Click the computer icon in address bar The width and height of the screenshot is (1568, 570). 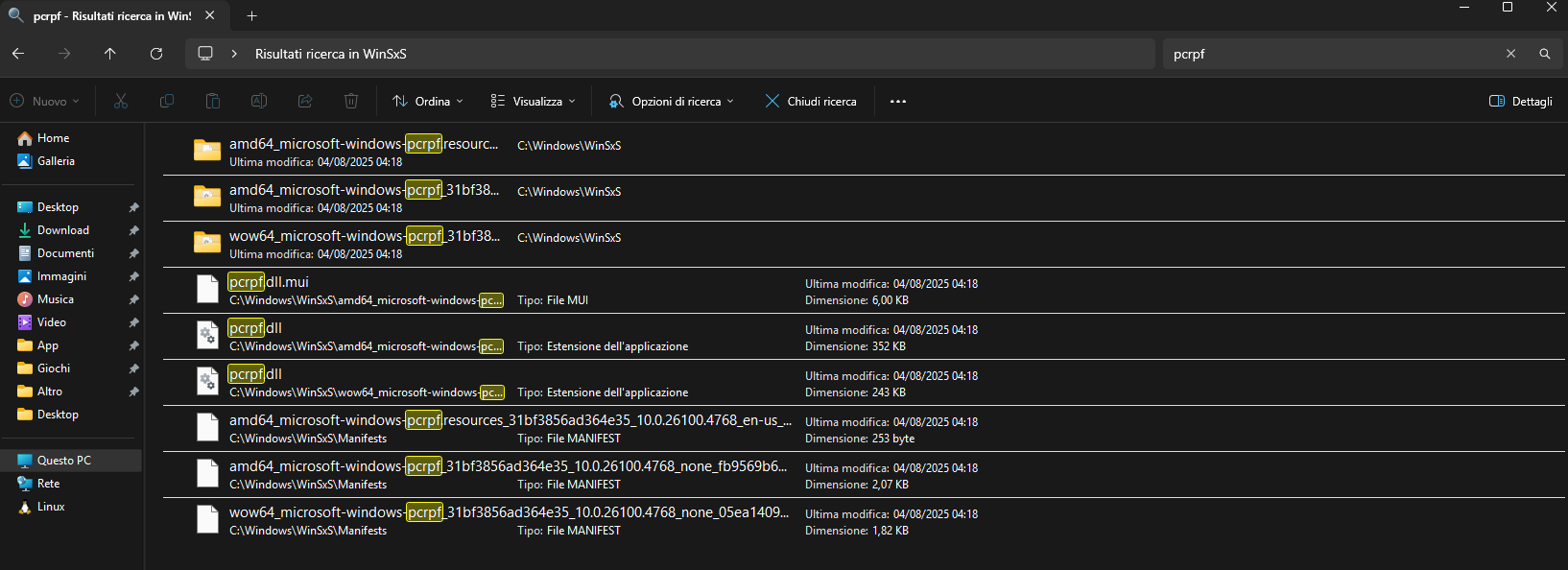[x=205, y=54]
